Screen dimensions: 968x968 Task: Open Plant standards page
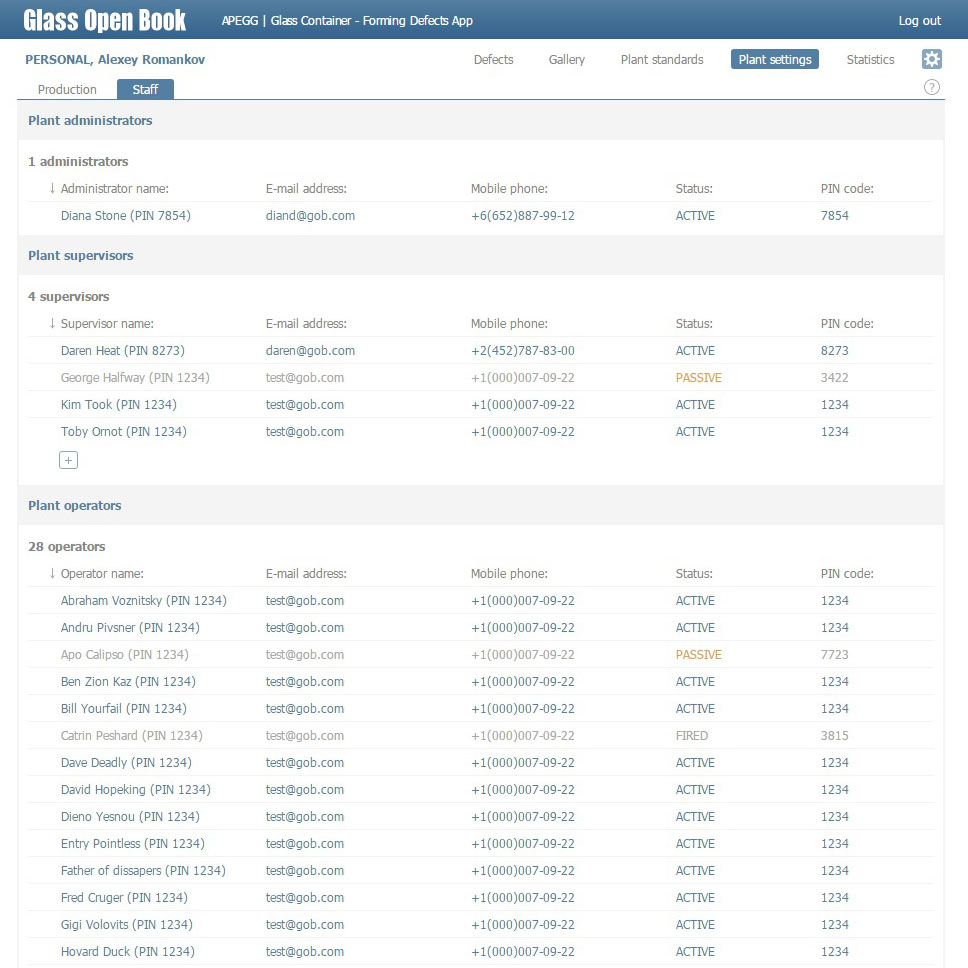coord(661,60)
